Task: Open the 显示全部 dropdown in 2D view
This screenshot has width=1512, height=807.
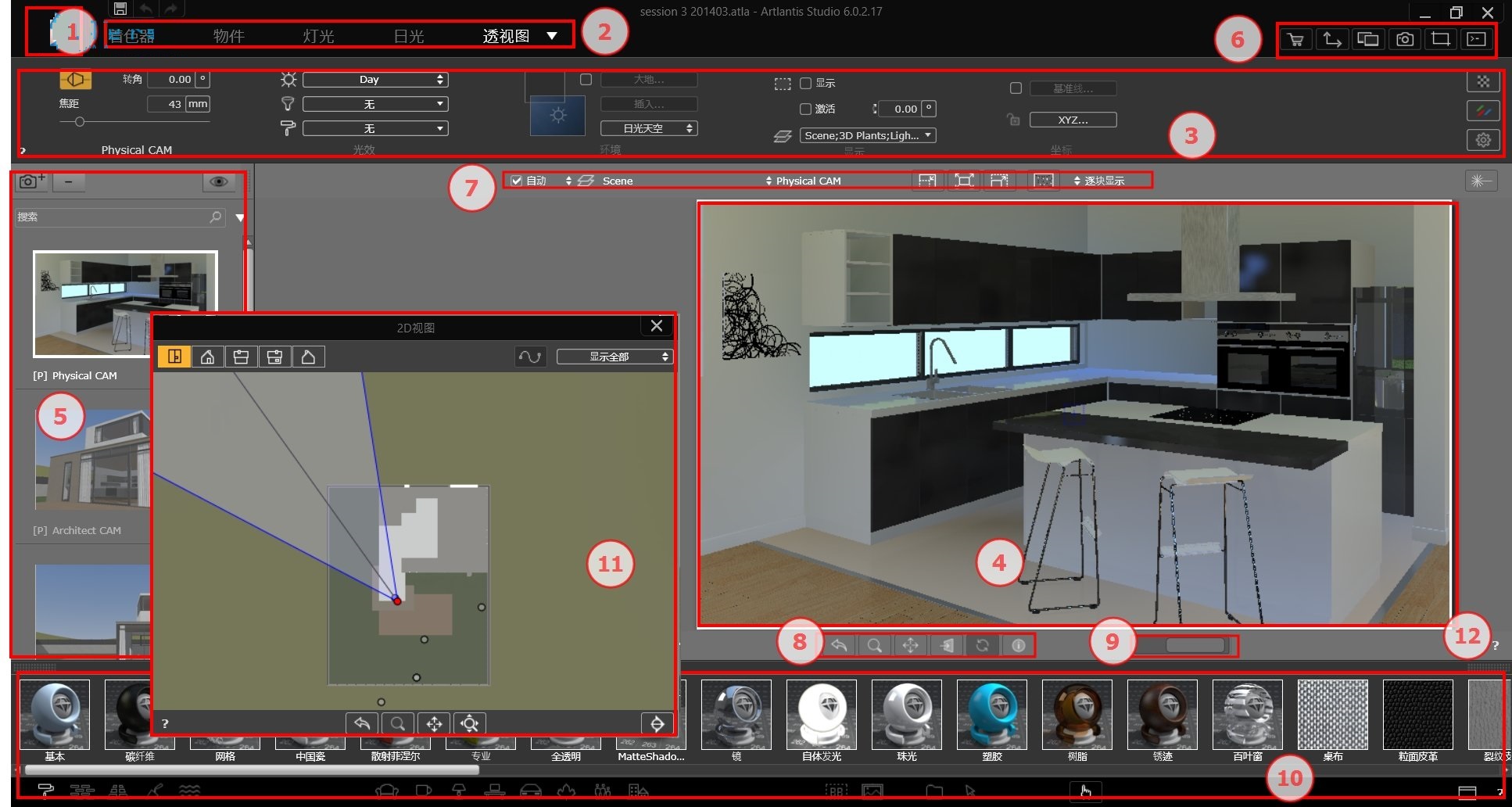Action: [x=614, y=357]
